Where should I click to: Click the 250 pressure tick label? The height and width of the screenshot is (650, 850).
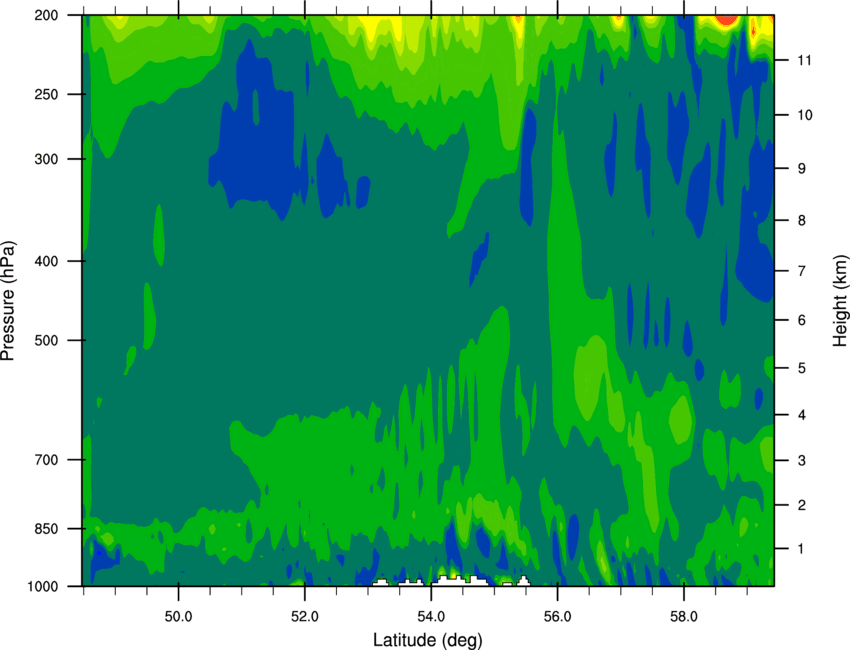[x=47, y=95]
